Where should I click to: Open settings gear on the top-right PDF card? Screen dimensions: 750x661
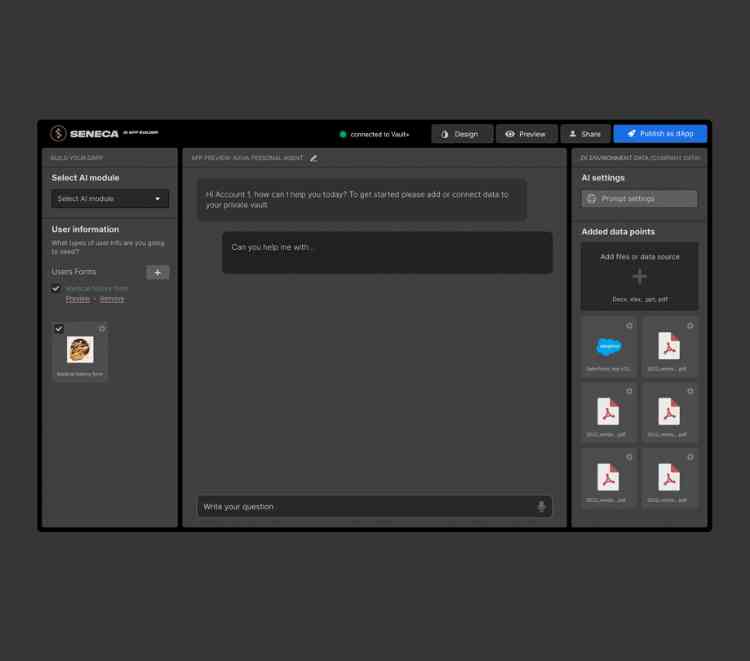tap(690, 326)
